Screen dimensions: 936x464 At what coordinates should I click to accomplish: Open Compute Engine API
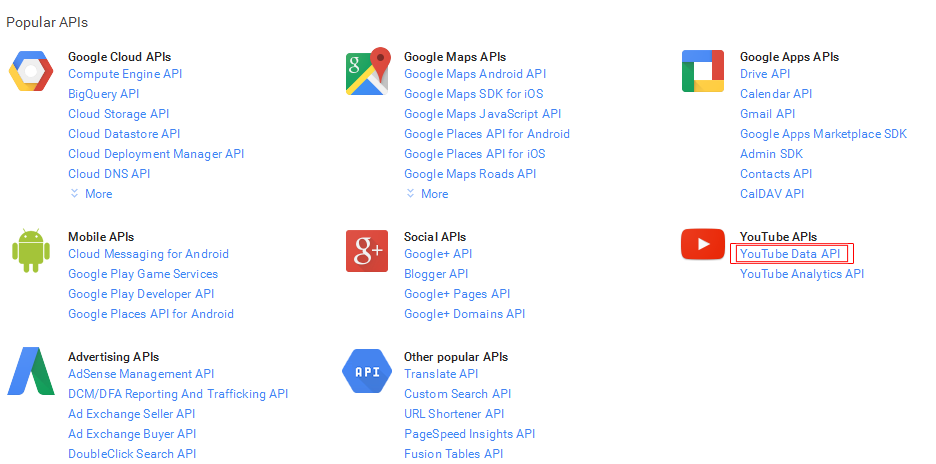click(125, 74)
